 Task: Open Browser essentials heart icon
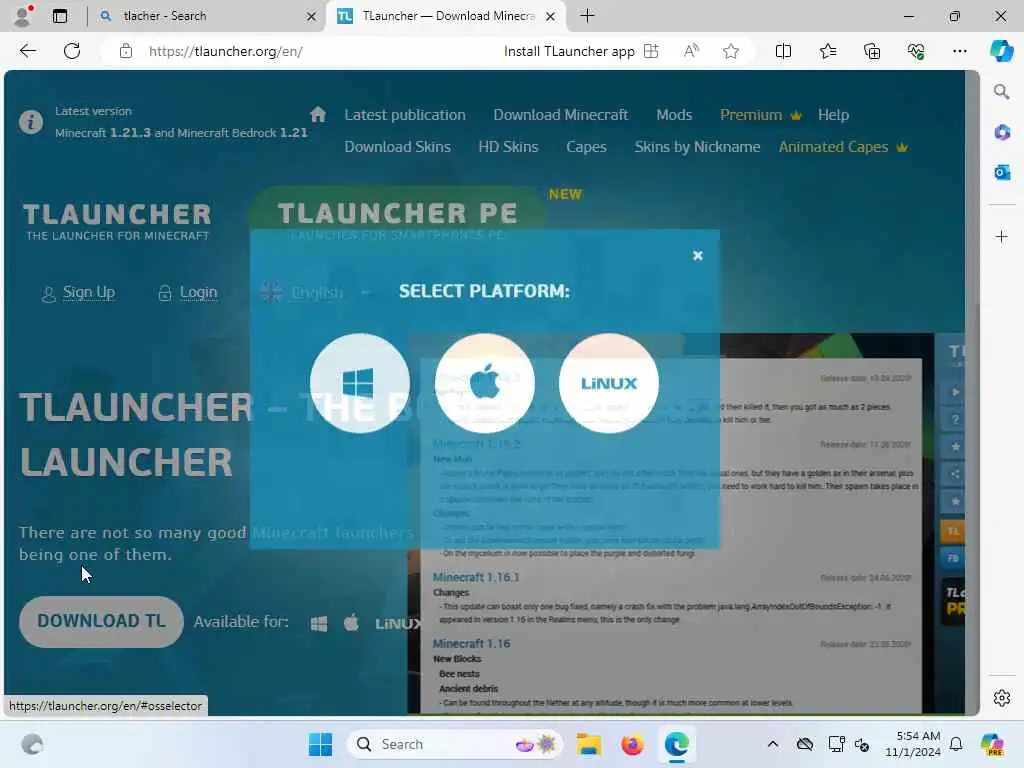(916, 51)
